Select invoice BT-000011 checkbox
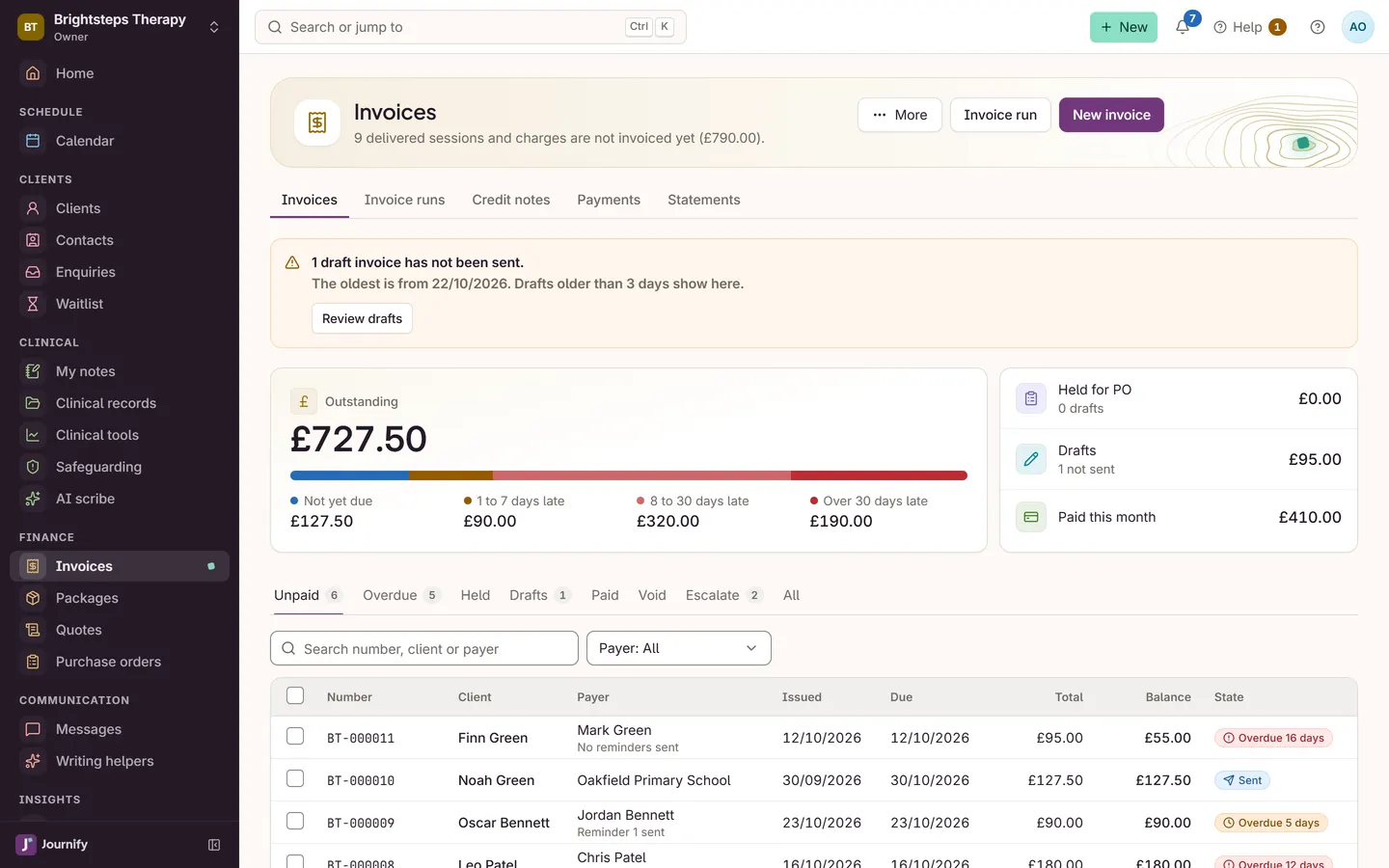The image size is (1389, 868). pos(295,736)
